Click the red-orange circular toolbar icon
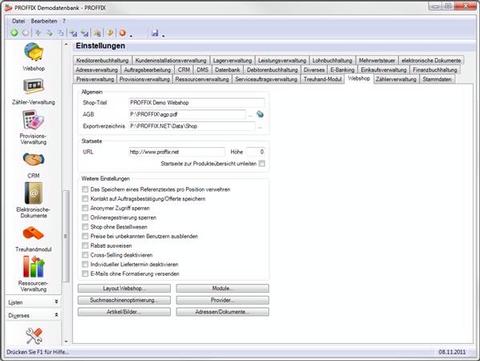Image resolution: width=480 pixels, height=361 pixels. click(123, 33)
